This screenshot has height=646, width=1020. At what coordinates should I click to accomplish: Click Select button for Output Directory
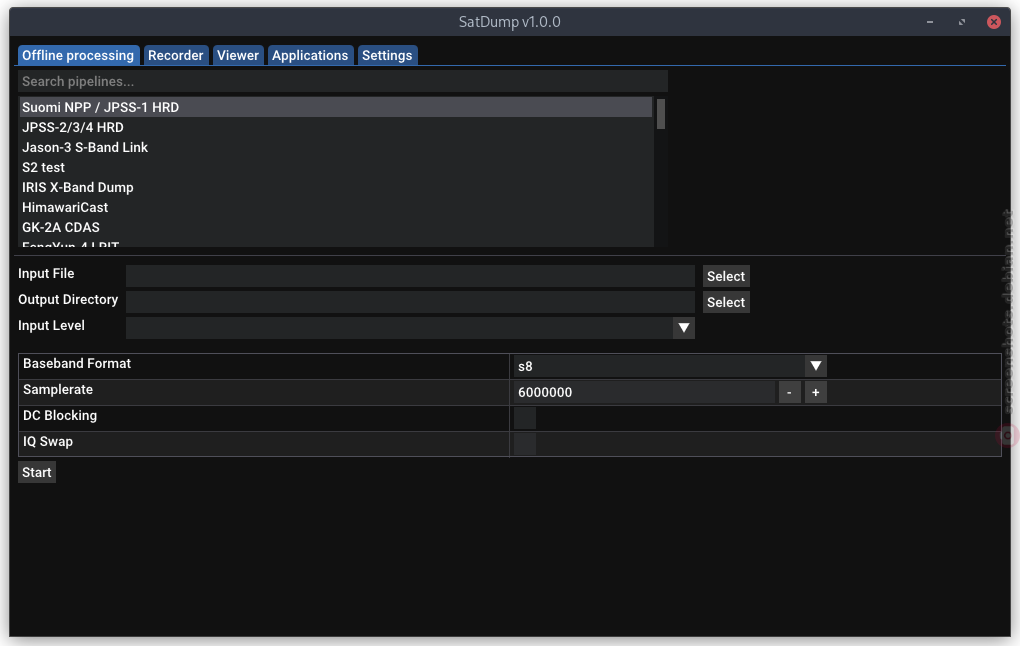tap(726, 302)
